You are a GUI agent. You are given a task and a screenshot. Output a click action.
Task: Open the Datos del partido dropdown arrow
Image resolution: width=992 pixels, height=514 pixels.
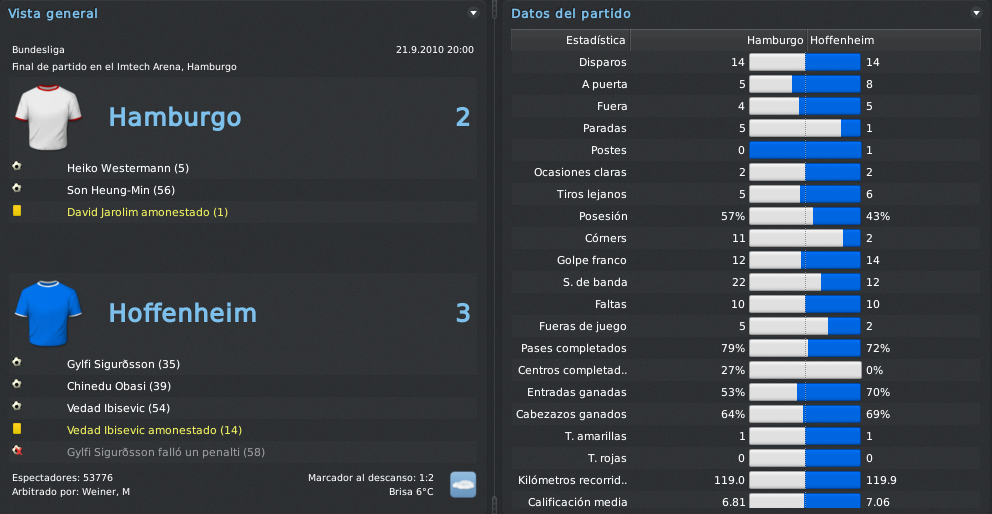coord(975,13)
